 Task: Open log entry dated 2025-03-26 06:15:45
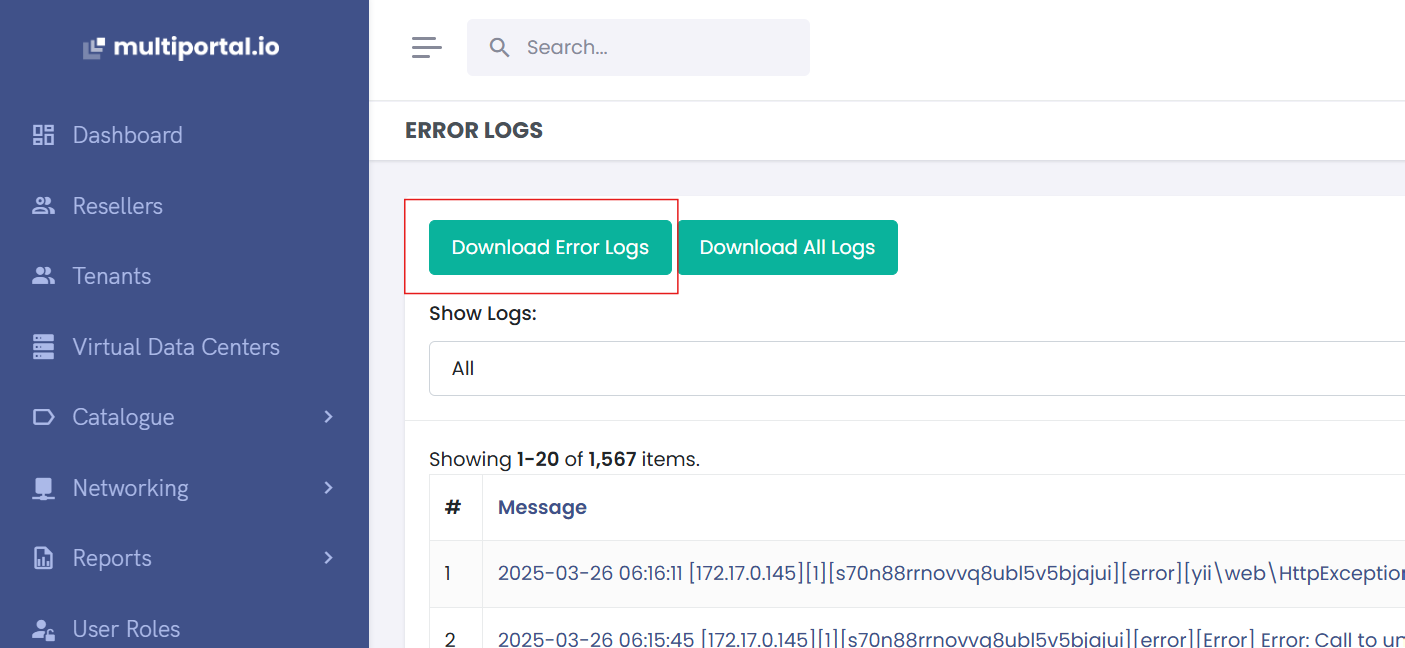click(x=951, y=639)
